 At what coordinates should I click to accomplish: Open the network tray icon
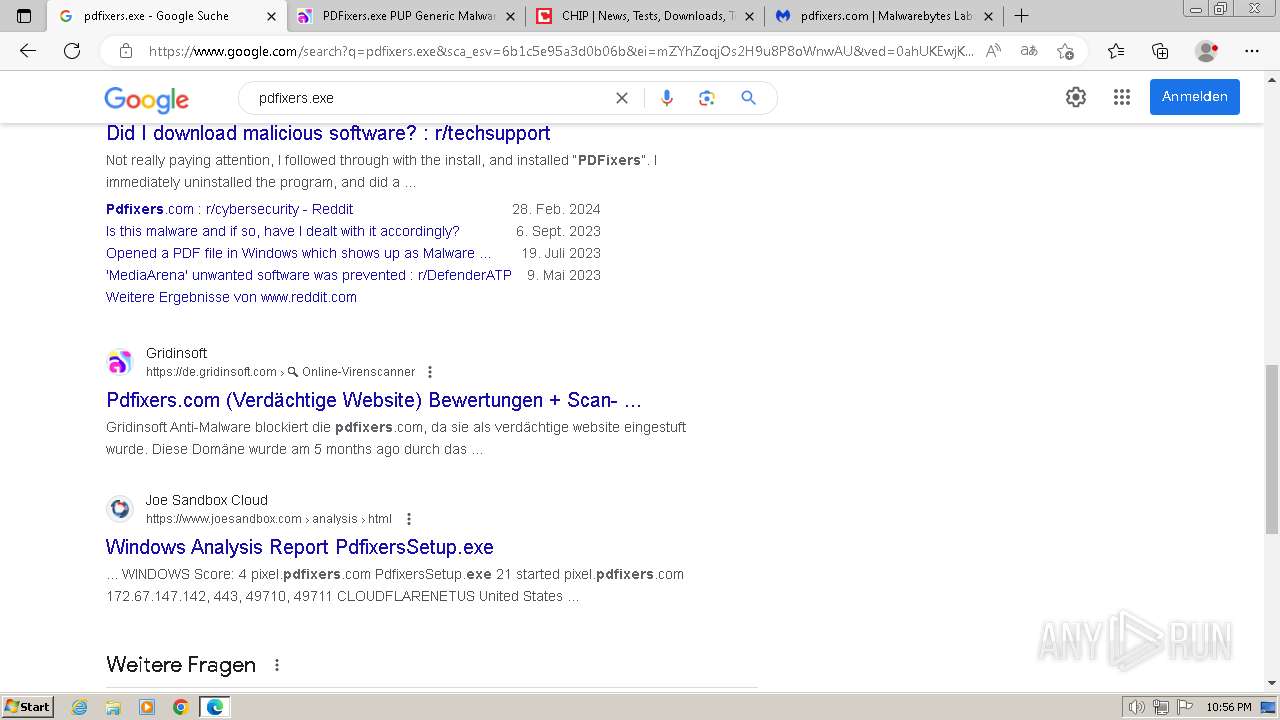click(x=1160, y=707)
